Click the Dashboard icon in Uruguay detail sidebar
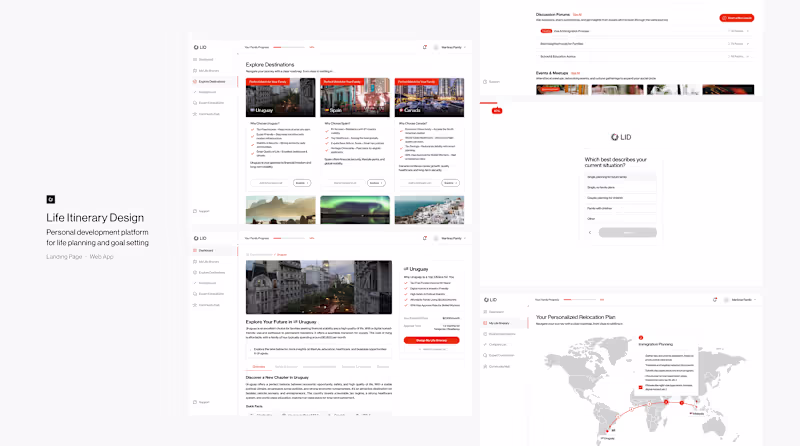This screenshot has height=446, width=800. click(195, 251)
